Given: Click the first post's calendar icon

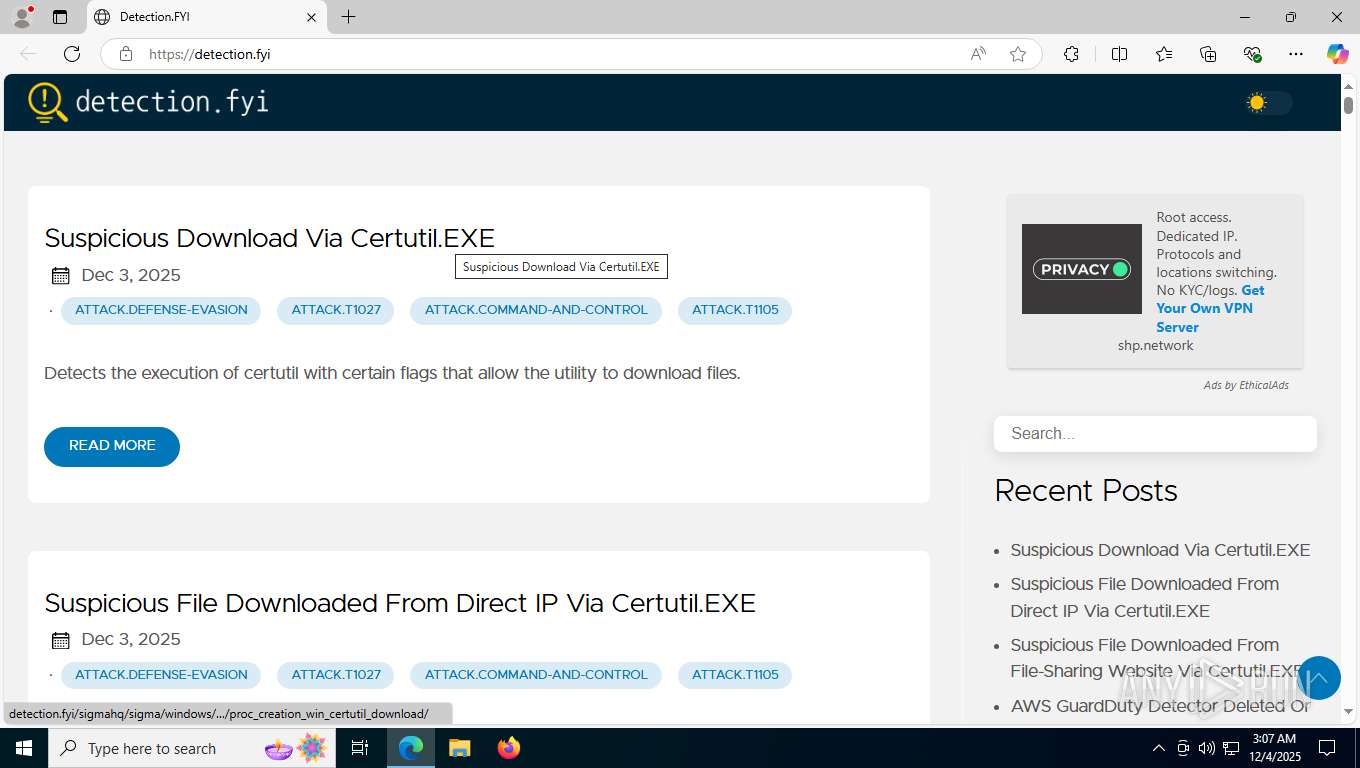Looking at the screenshot, I should 61,276.
